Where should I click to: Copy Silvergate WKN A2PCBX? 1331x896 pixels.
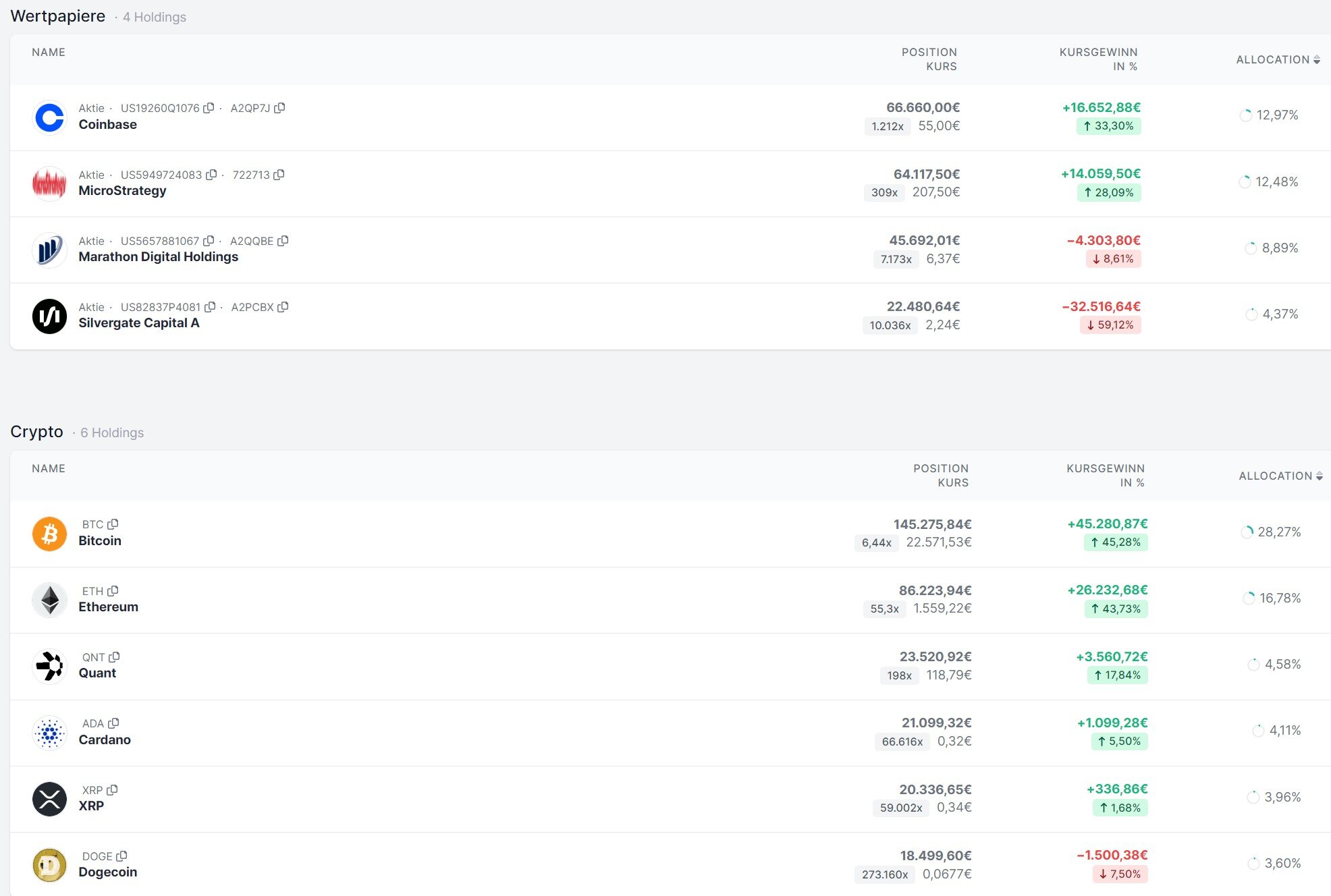pos(283,307)
